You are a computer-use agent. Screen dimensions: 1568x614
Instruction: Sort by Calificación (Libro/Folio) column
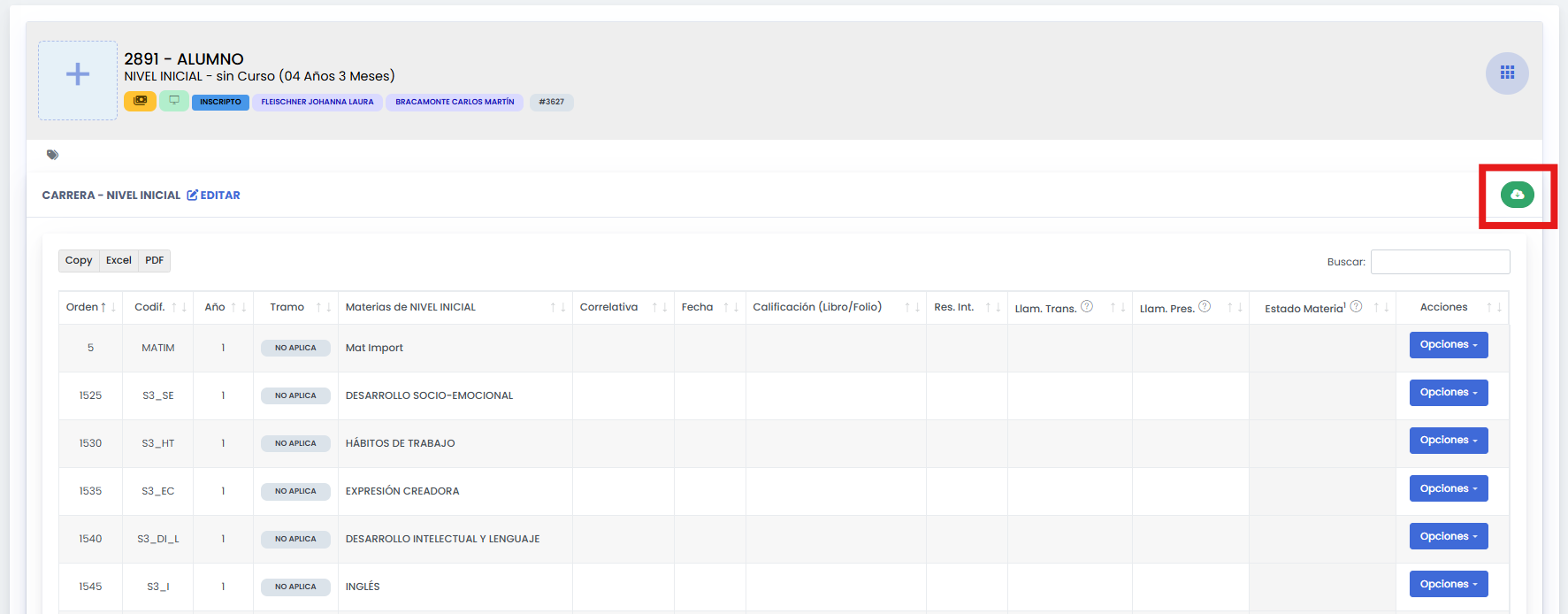pyautogui.click(x=836, y=307)
